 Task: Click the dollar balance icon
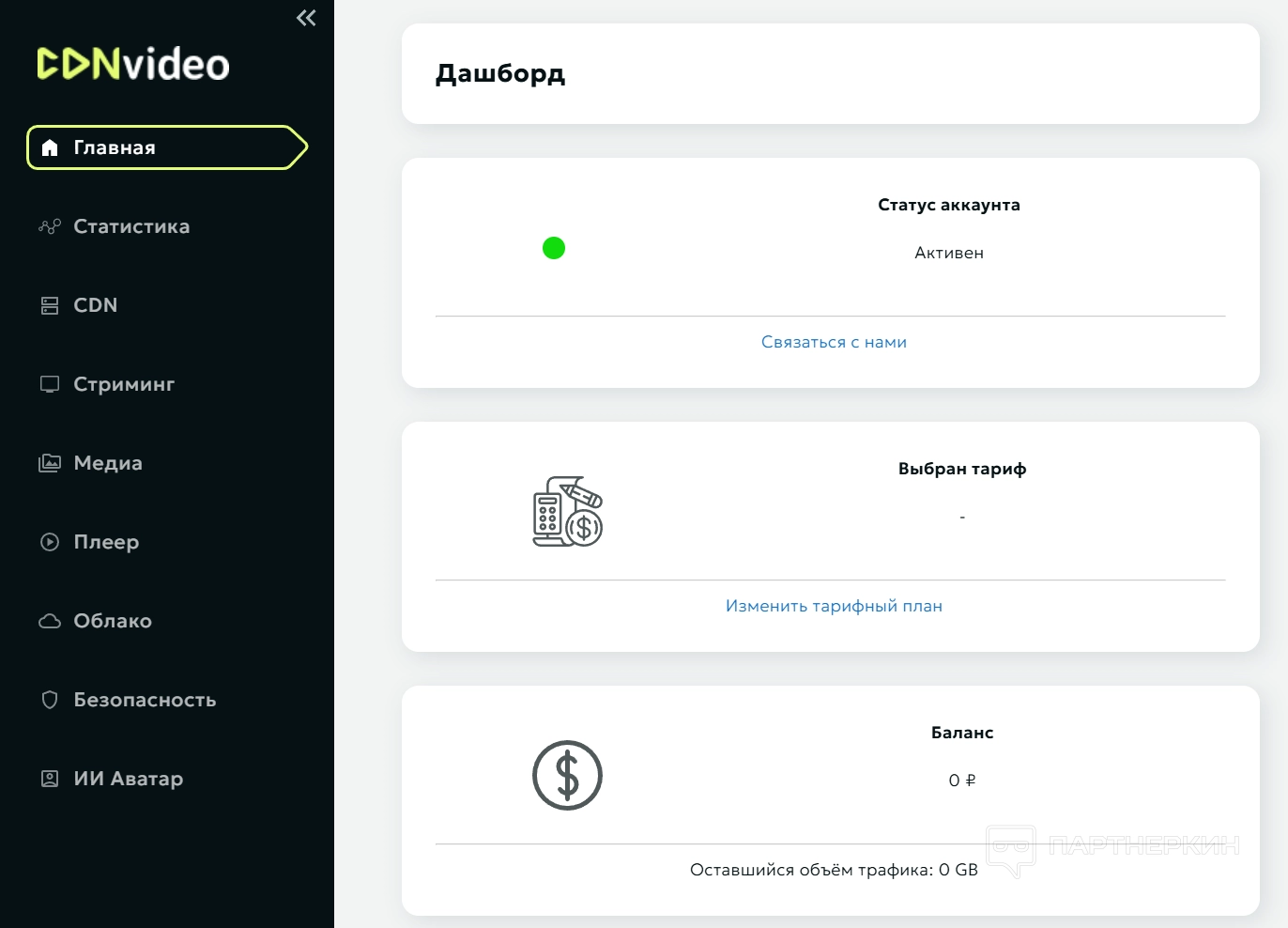tap(567, 776)
